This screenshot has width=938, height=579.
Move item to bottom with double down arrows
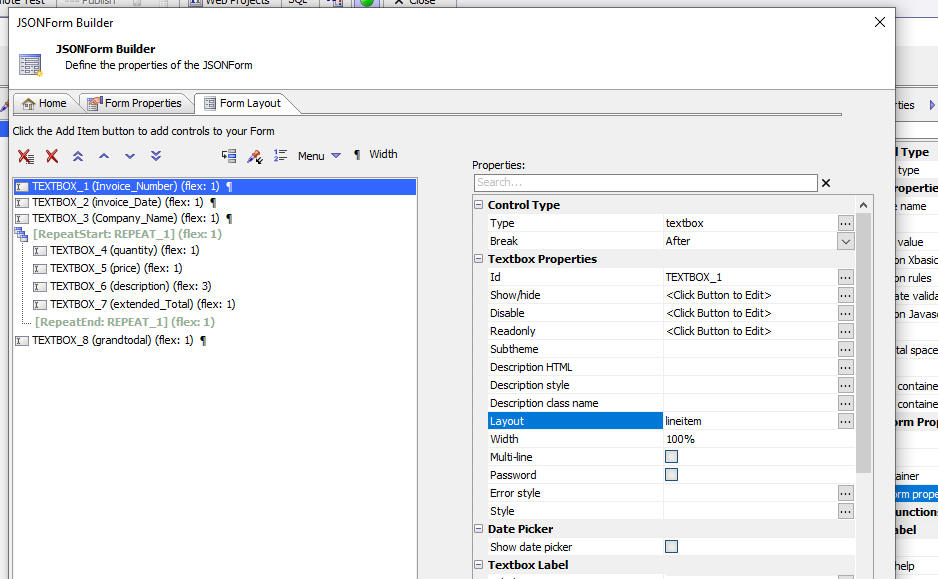click(x=156, y=156)
